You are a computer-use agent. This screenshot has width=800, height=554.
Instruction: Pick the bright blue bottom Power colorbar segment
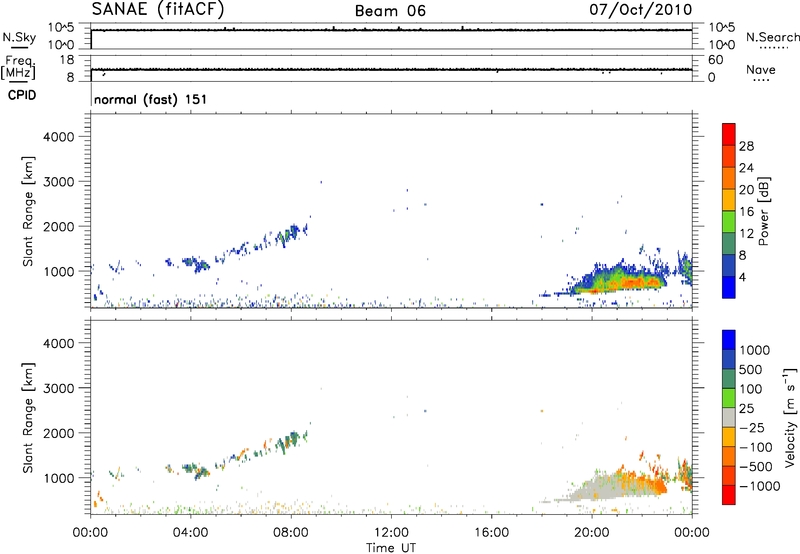[x=729, y=287]
